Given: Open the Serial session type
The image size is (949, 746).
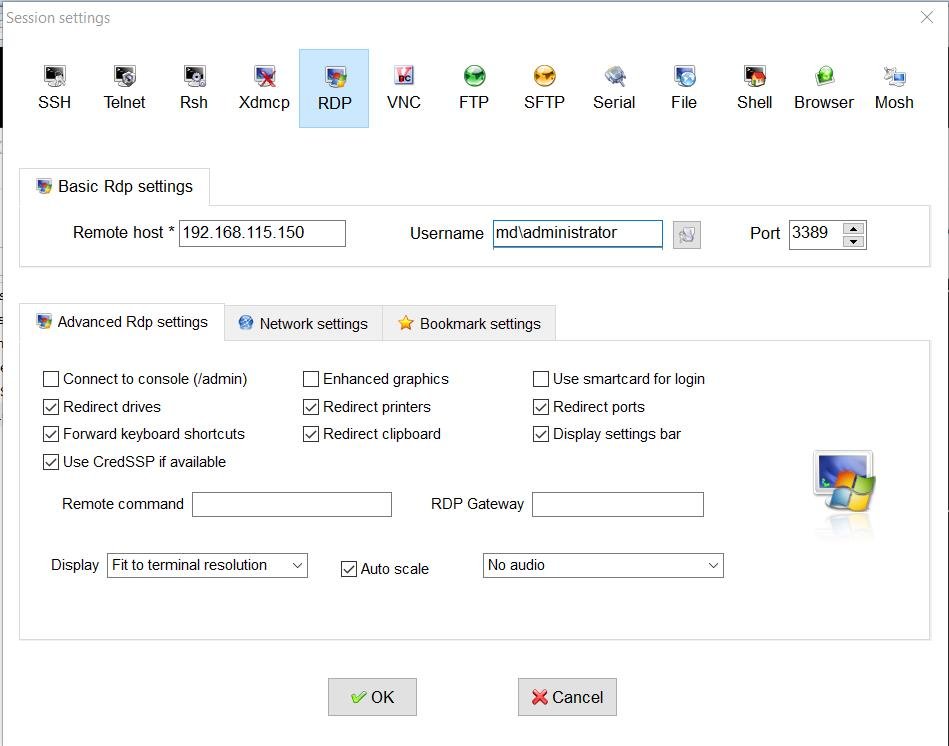Looking at the screenshot, I should [614, 88].
